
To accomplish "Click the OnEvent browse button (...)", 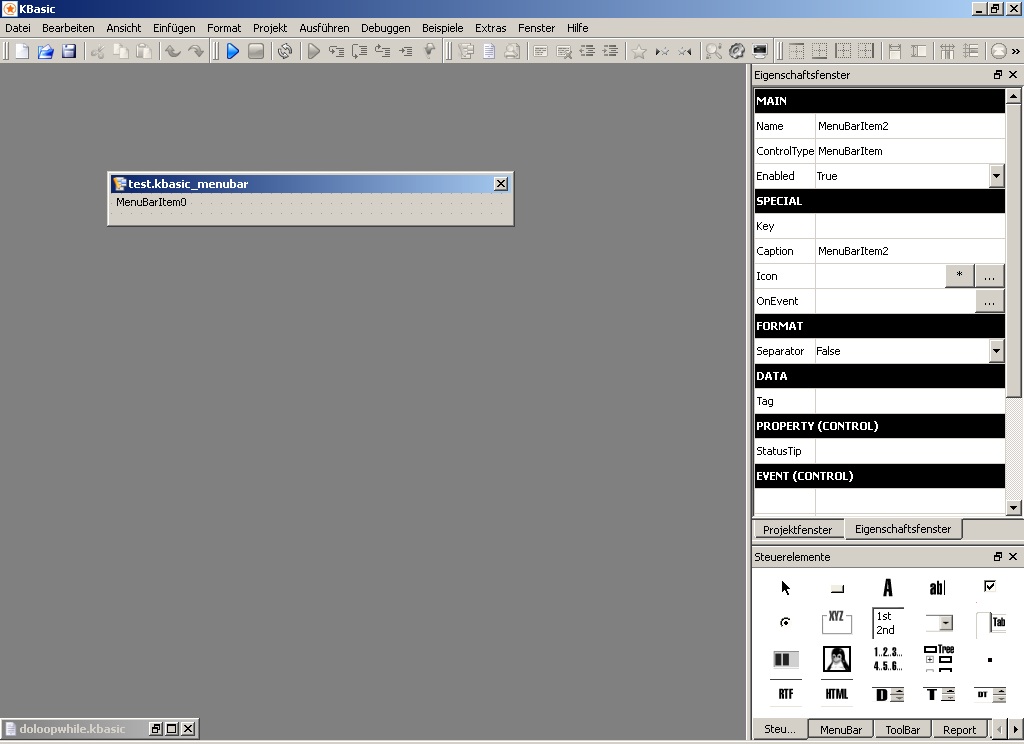I will click(989, 301).
